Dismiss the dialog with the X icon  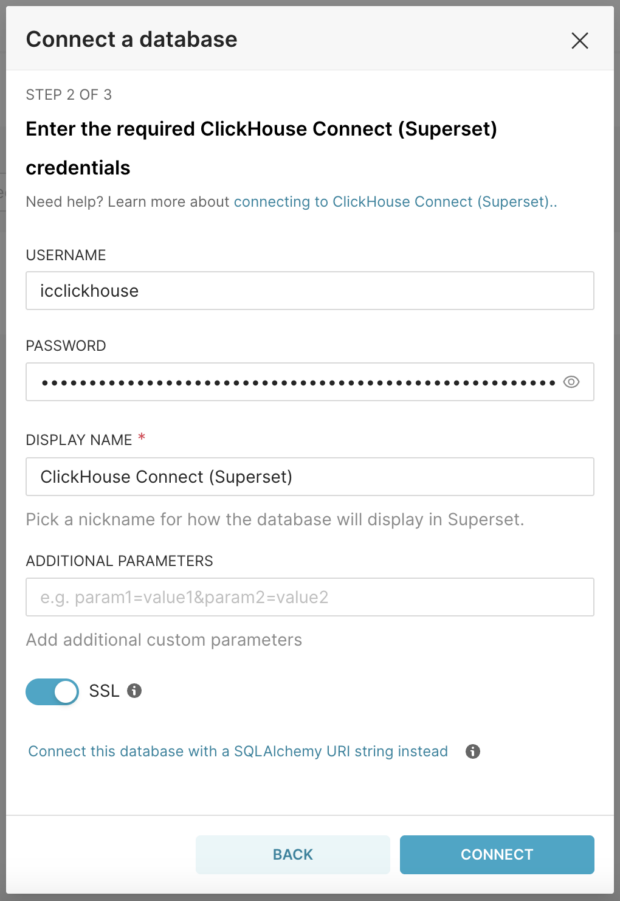(x=580, y=41)
